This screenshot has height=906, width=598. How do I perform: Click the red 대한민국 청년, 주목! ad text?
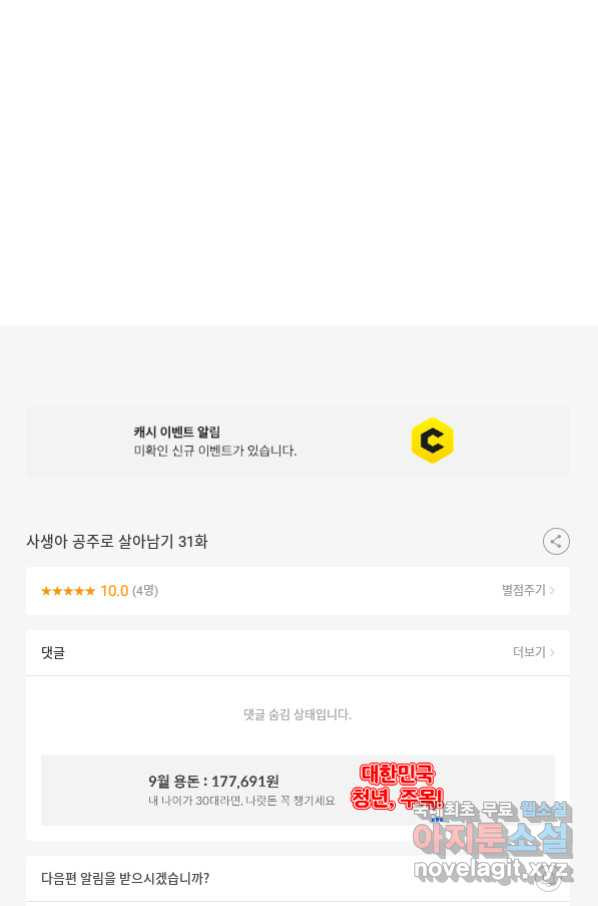[397, 786]
